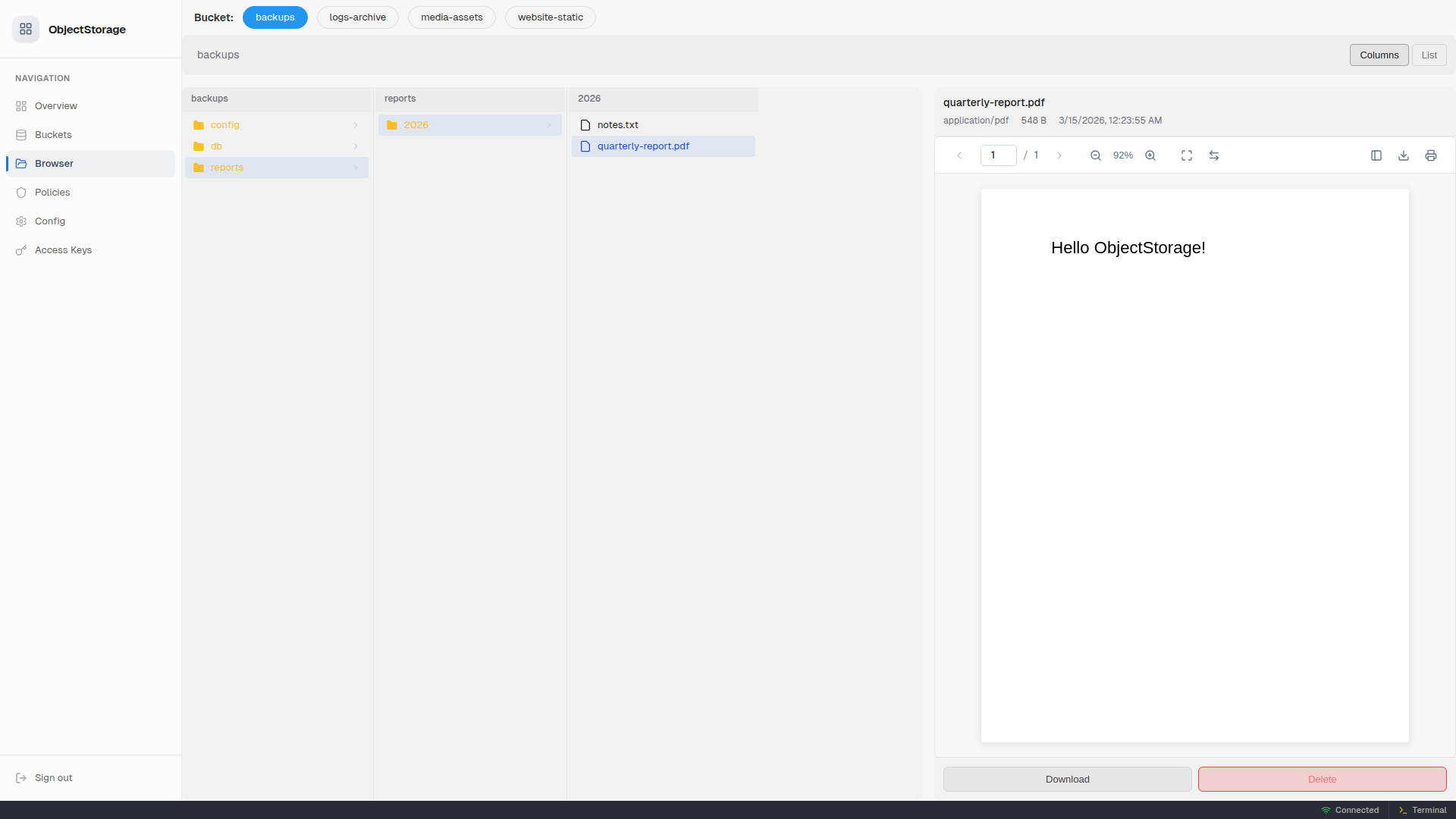The image size is (1456, 819).
Task: Zoom in on the PDF page
Action: (1150, 155)
